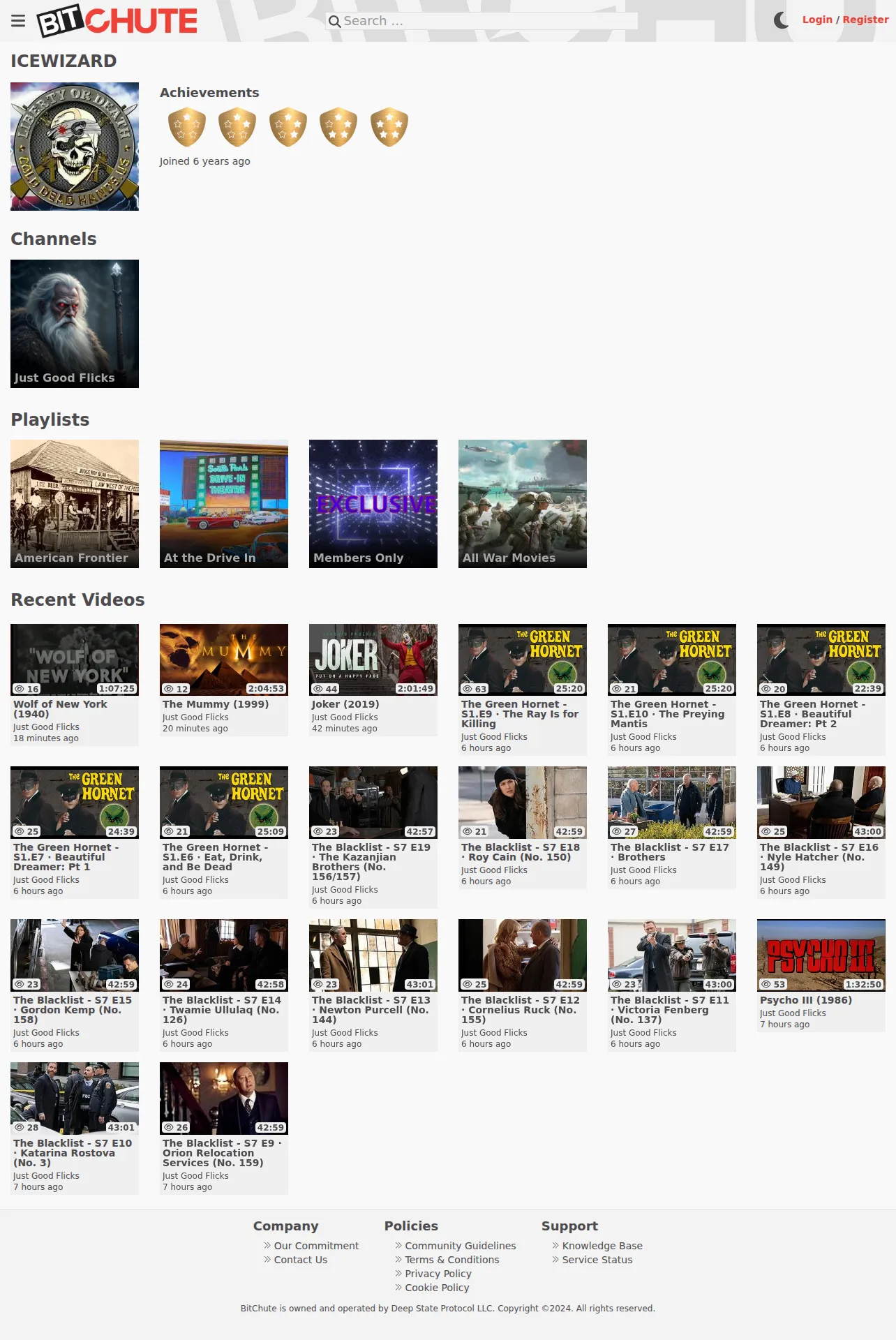This screenshot has width=896, height=1340.
Task: Click the 1:32:50 duration badge
Action: click(864, 985)
